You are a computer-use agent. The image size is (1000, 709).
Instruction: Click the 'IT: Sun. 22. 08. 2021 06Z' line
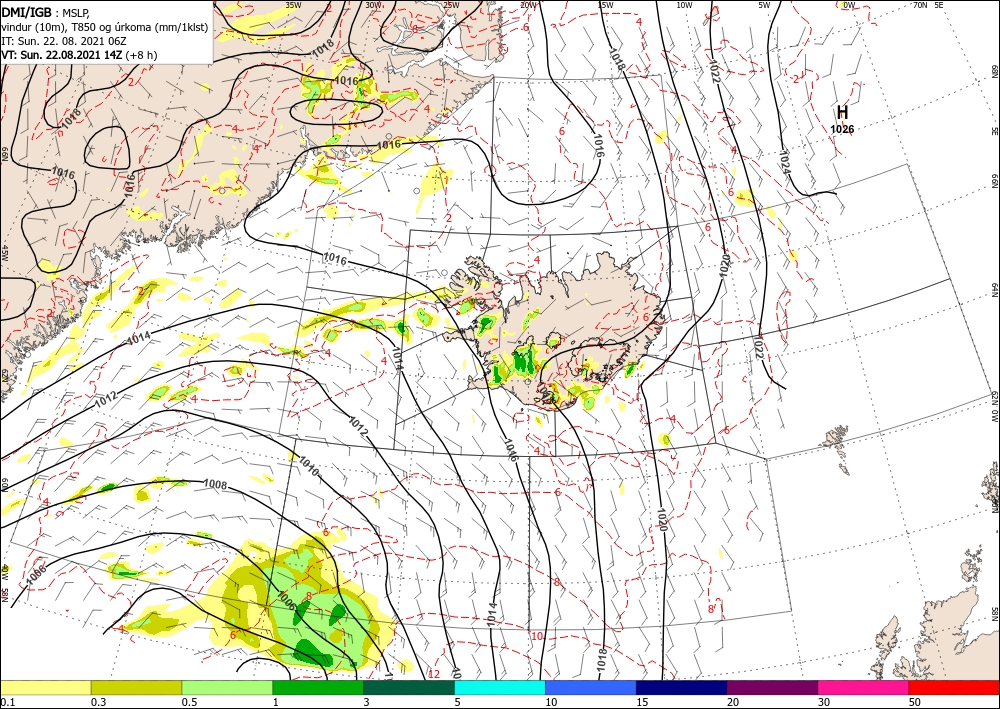62,41
